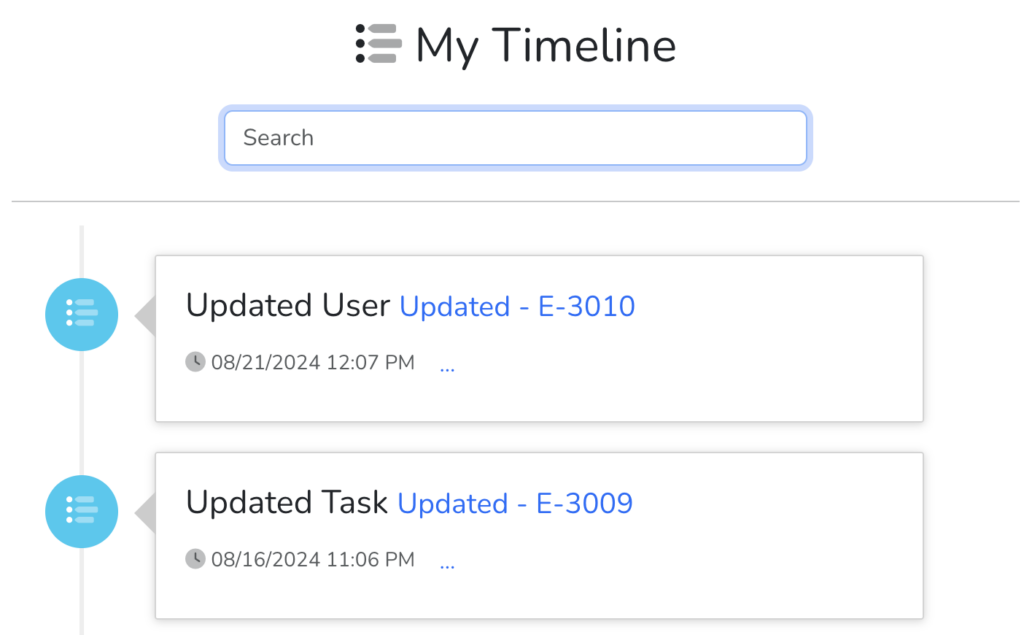Expand details with ellipsis on E-3010 entry
1024x635 pixels.
[x=447, y=369]
